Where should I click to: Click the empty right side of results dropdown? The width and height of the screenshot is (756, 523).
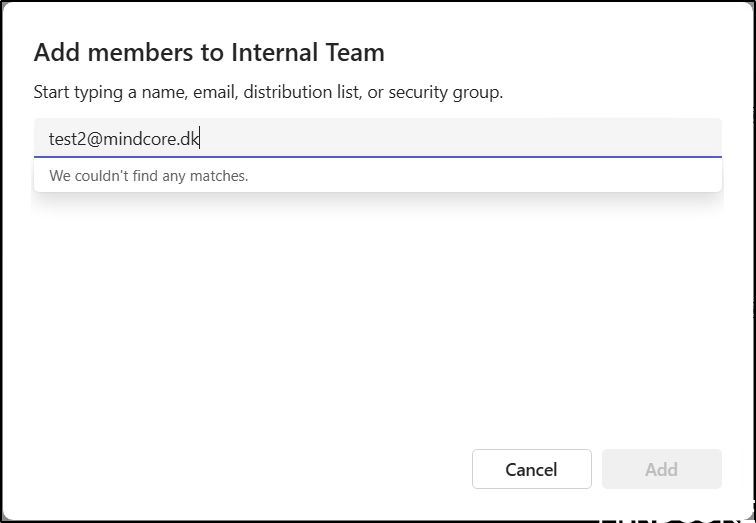[x=500, y=176]
